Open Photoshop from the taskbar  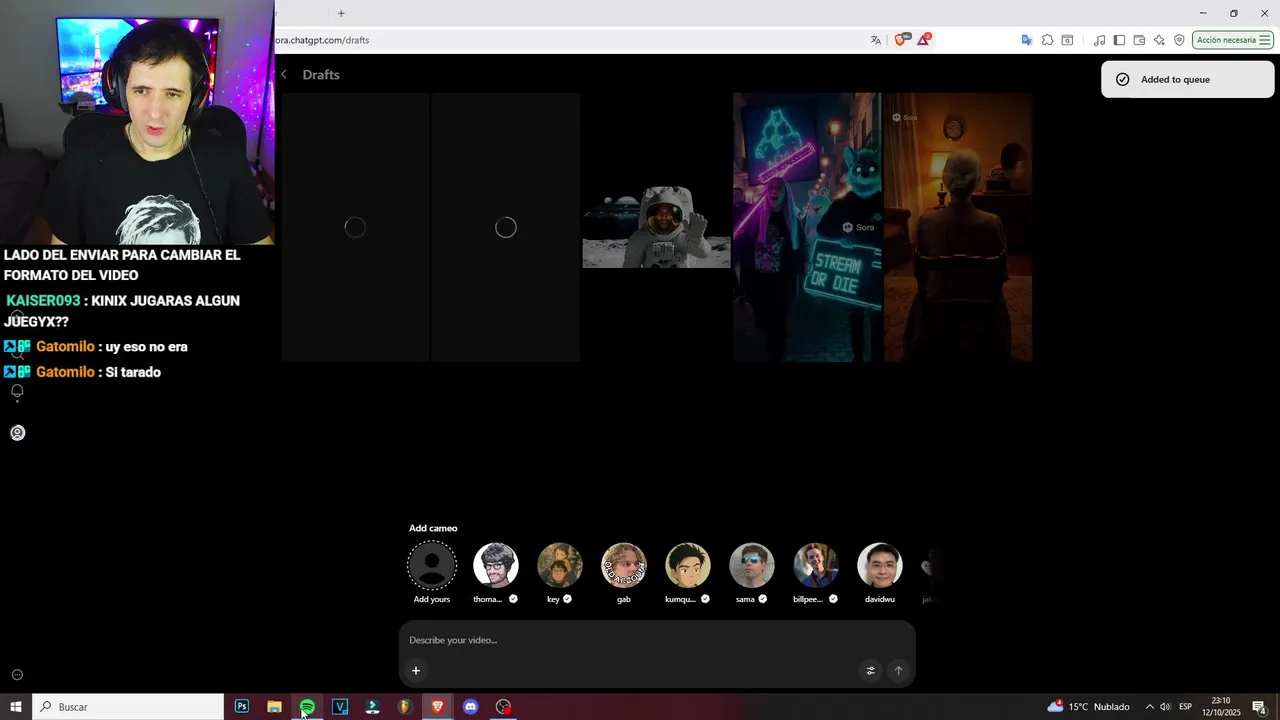click(242, 707)
